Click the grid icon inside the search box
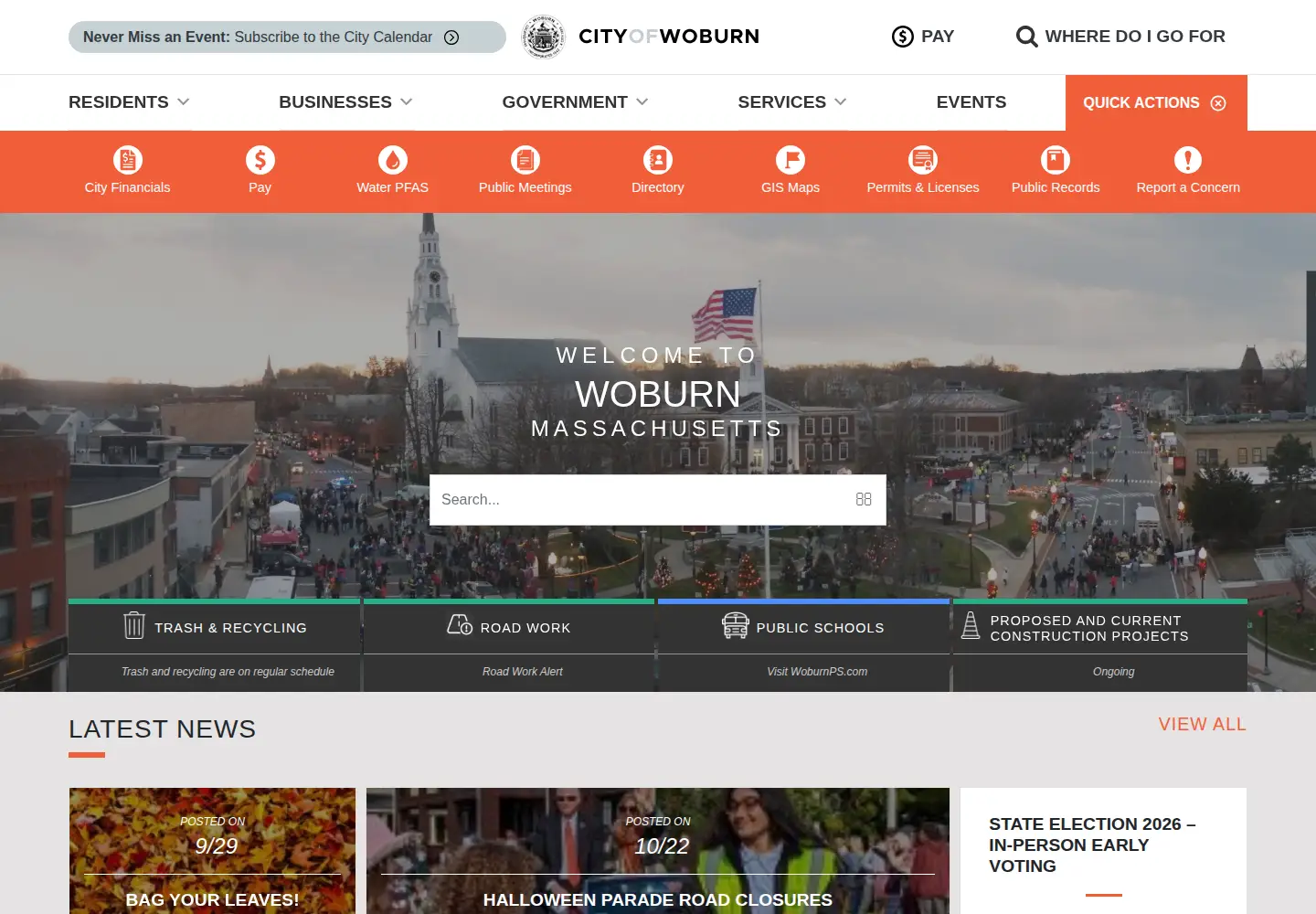1316x914 pixels. pos(864,499)
